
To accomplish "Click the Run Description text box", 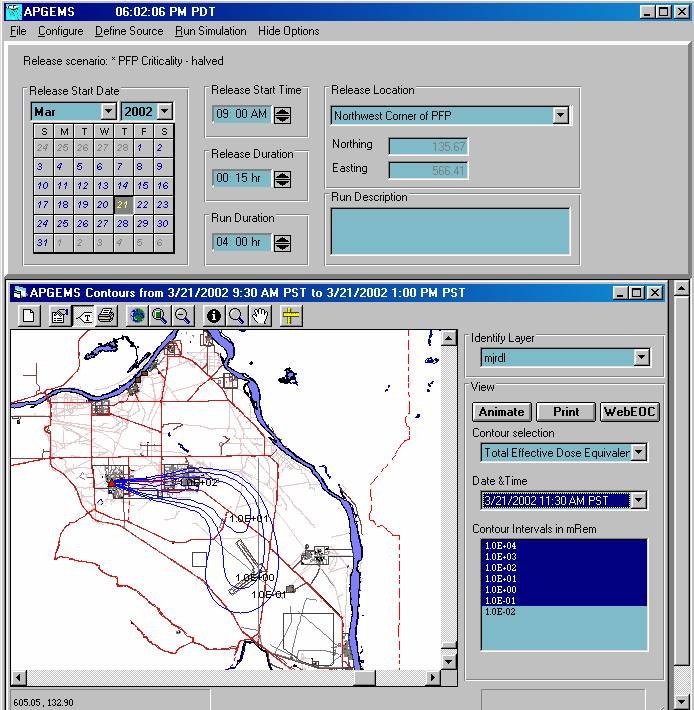I will click(x=450, y=231).
